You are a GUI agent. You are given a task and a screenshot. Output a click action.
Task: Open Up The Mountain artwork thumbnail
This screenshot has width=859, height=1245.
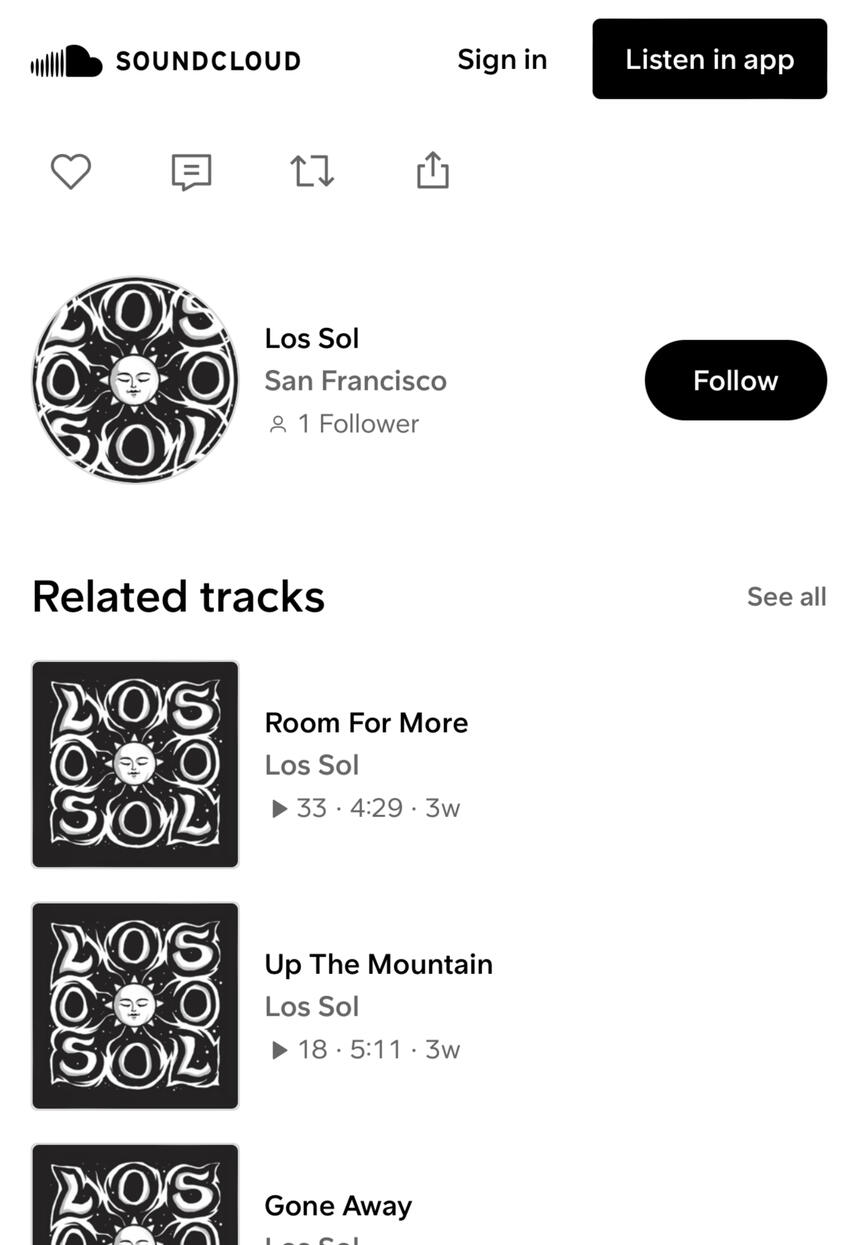[x=135, y=1005]
